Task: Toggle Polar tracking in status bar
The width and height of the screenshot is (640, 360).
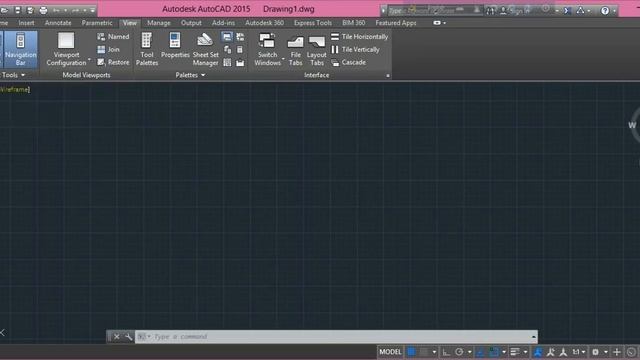Action: click(459, 352)
